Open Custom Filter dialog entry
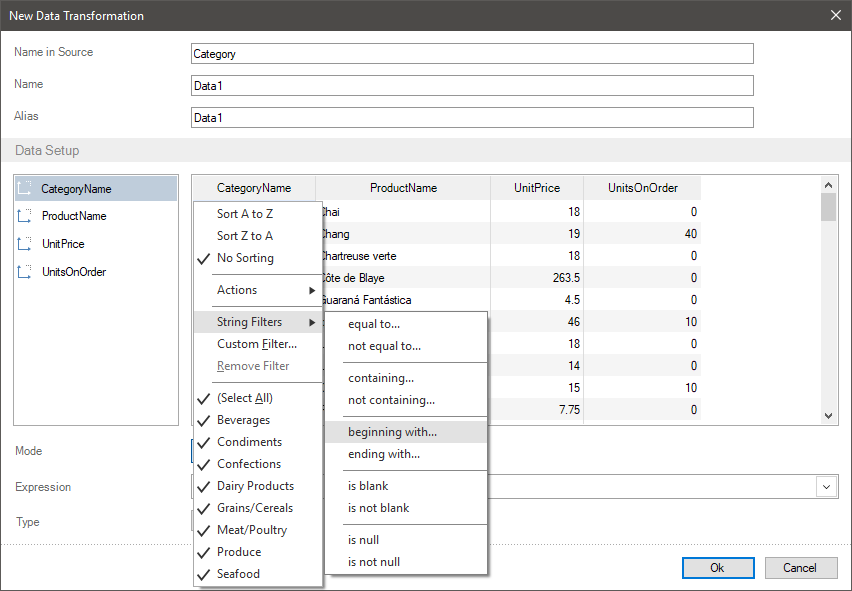The width and height of the screenshot is (852, 591). [x=257, y=344]
